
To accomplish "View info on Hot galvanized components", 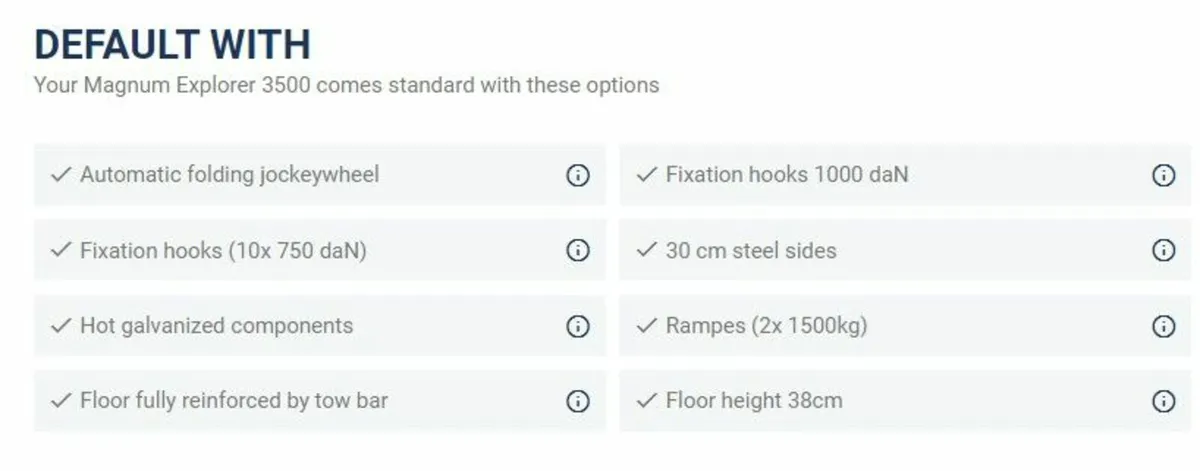I will point(578,326).
